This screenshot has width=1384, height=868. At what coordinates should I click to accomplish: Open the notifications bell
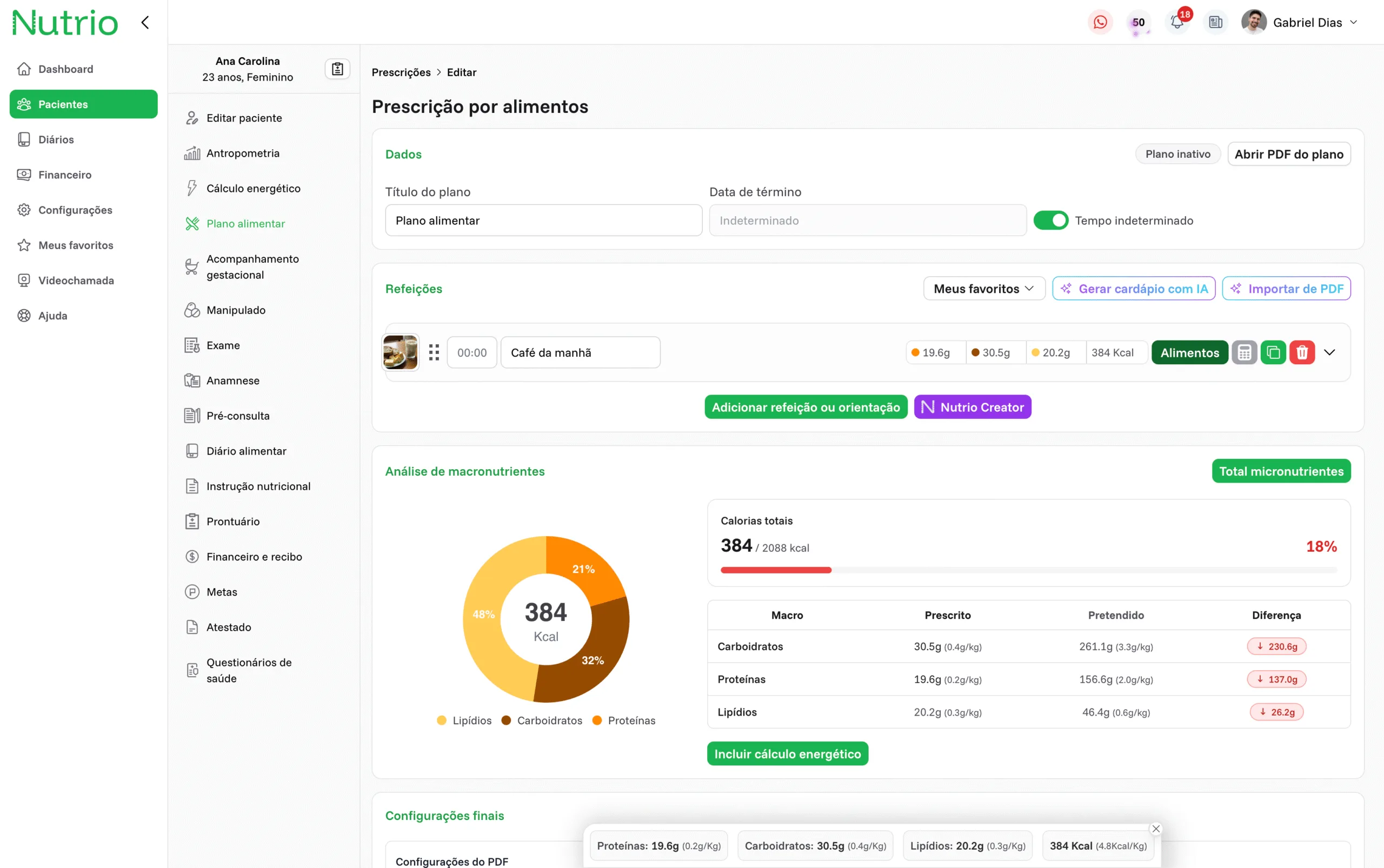pos(1177,22)
